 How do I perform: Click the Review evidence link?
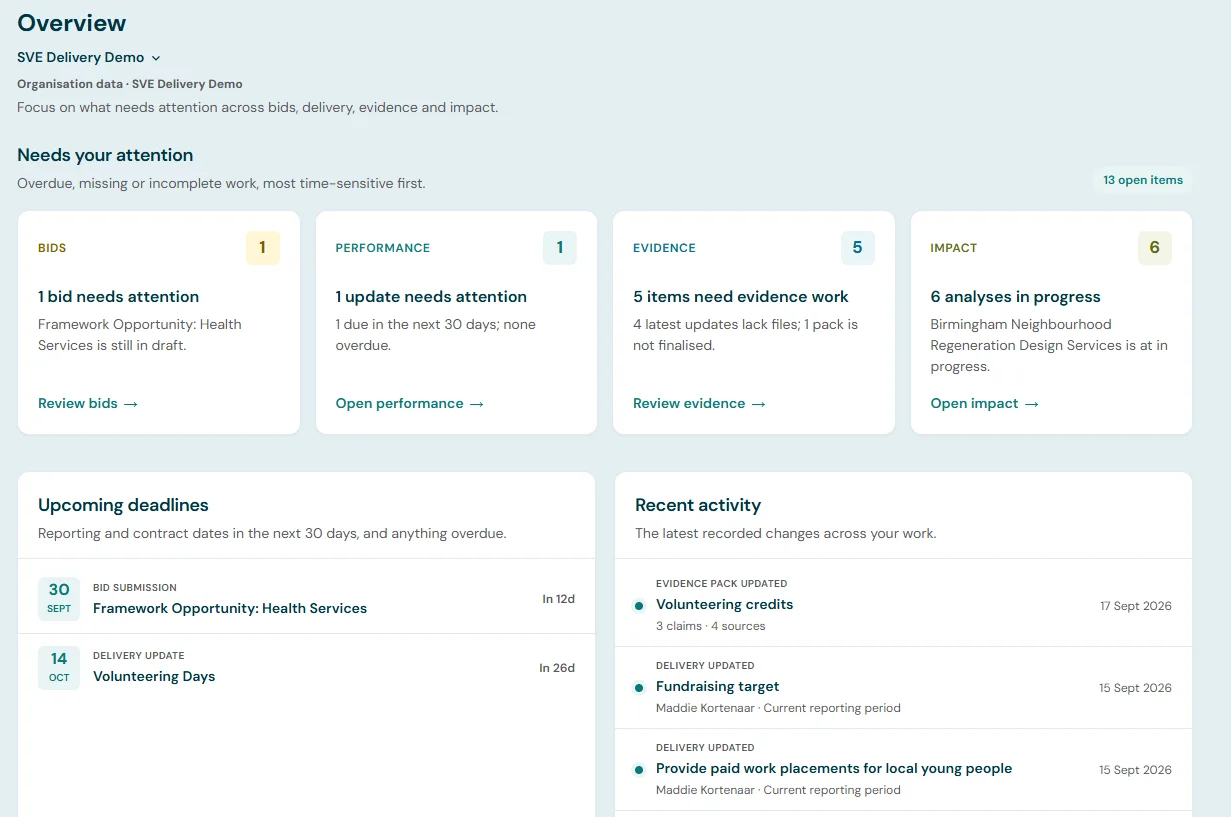(699, 404)
